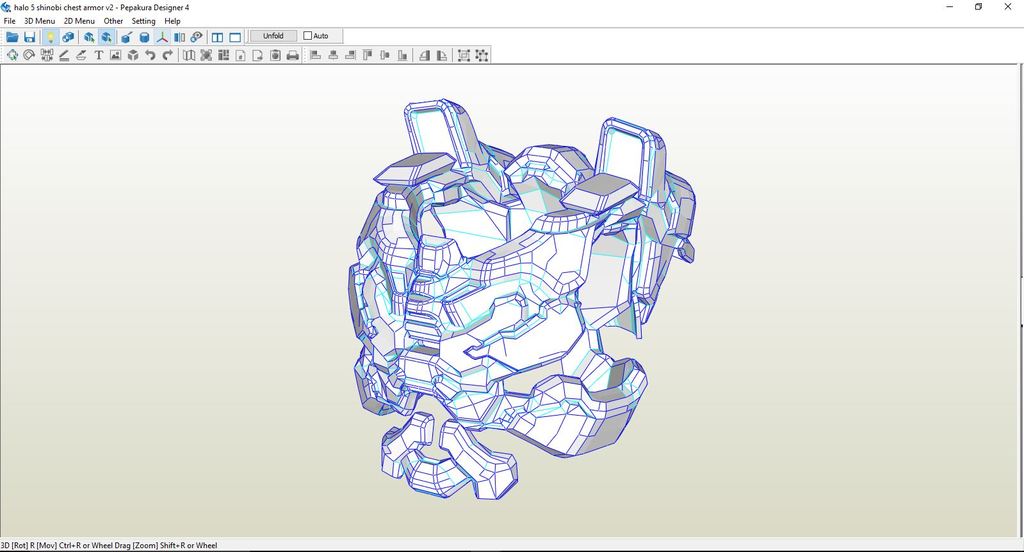Minimize the Pepakura Designer window
Screen dimensions: 1024x552
950,7
